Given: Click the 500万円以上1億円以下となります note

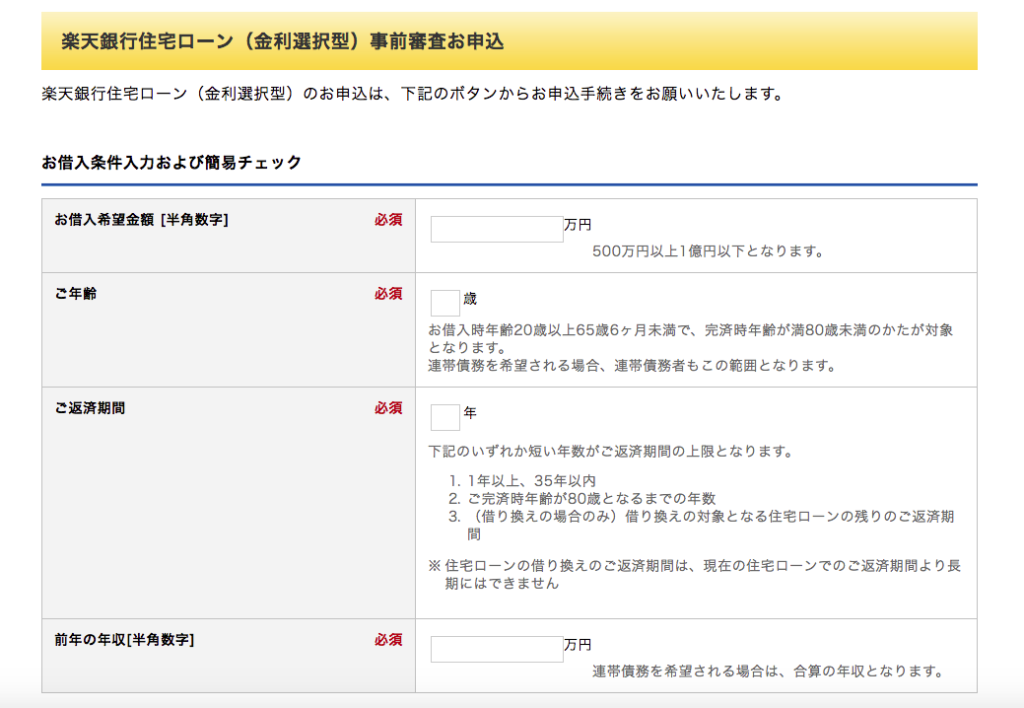Looking at the screenshot, I should (708, 251).
